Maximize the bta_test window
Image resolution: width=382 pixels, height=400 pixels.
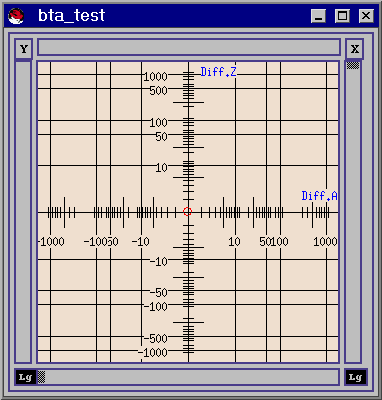click(x=342, y=16)
